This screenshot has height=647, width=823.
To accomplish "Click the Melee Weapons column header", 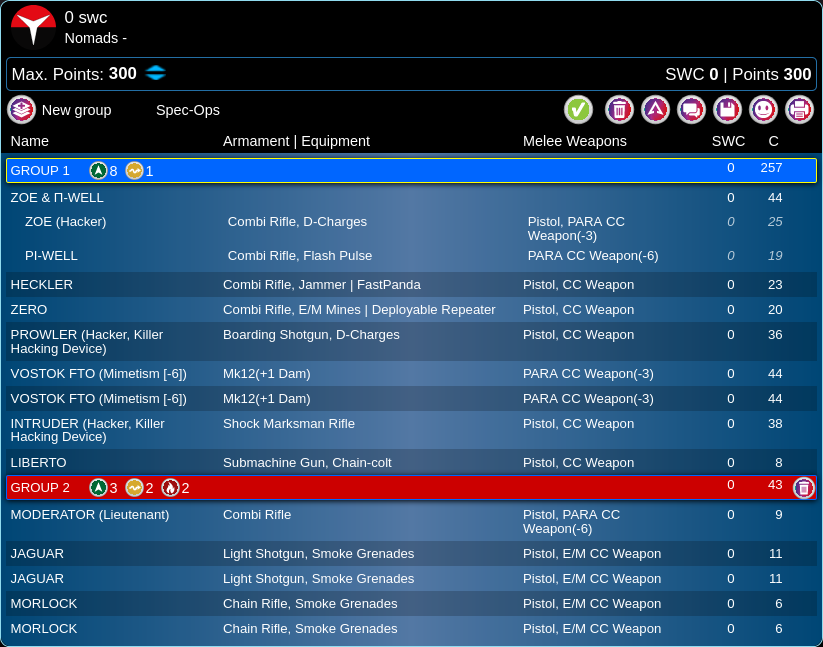I will (x=575, y=141).
